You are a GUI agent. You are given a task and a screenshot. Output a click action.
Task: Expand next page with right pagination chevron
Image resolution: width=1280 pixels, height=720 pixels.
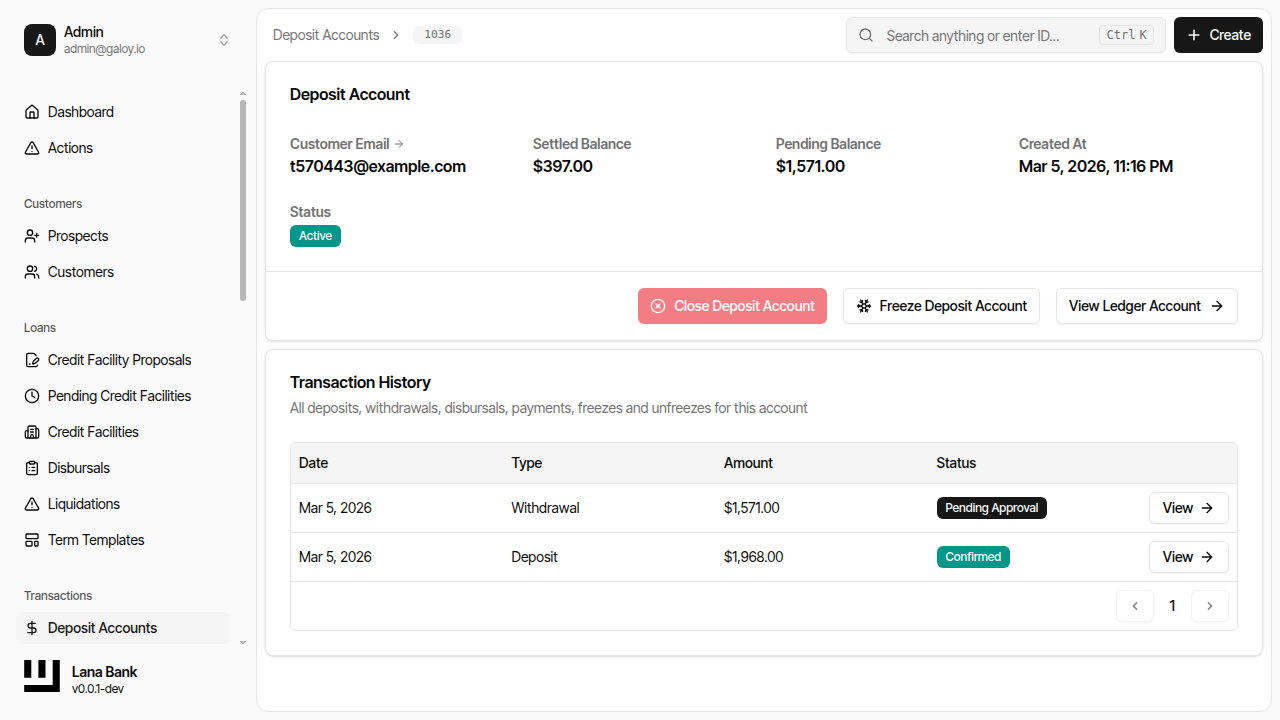click(x=1210, y=605)
